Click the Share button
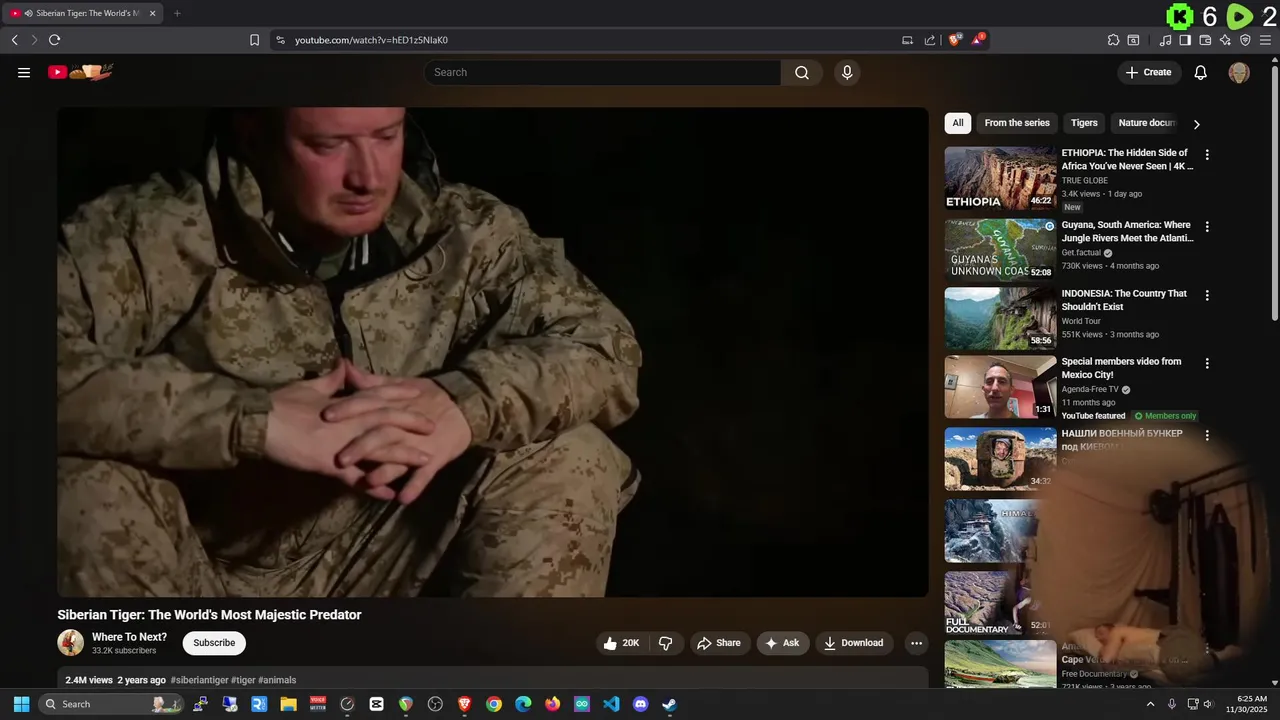Image resolution: width=1280 pixels, height=720 pixels. 719,643
